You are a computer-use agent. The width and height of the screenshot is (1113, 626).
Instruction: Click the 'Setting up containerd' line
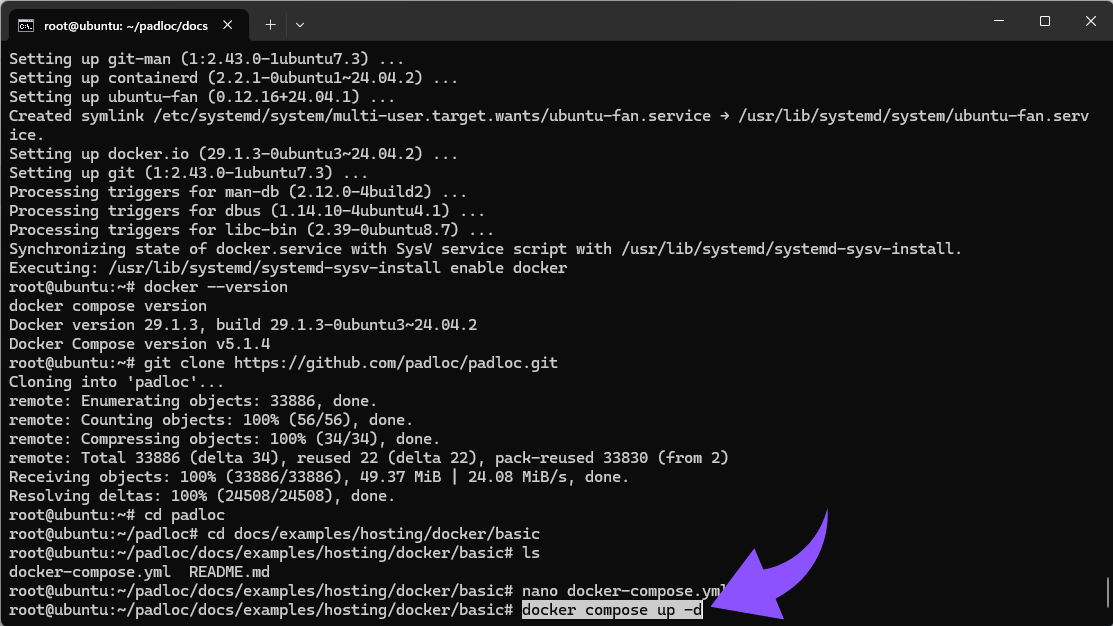coord(233,77)
